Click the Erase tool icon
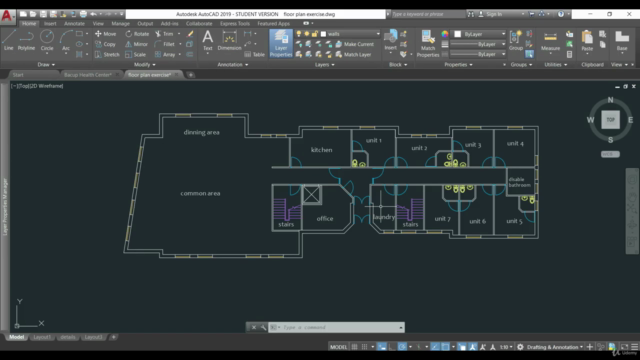Viewport: 640px width, 360px height. pos(190,34)
